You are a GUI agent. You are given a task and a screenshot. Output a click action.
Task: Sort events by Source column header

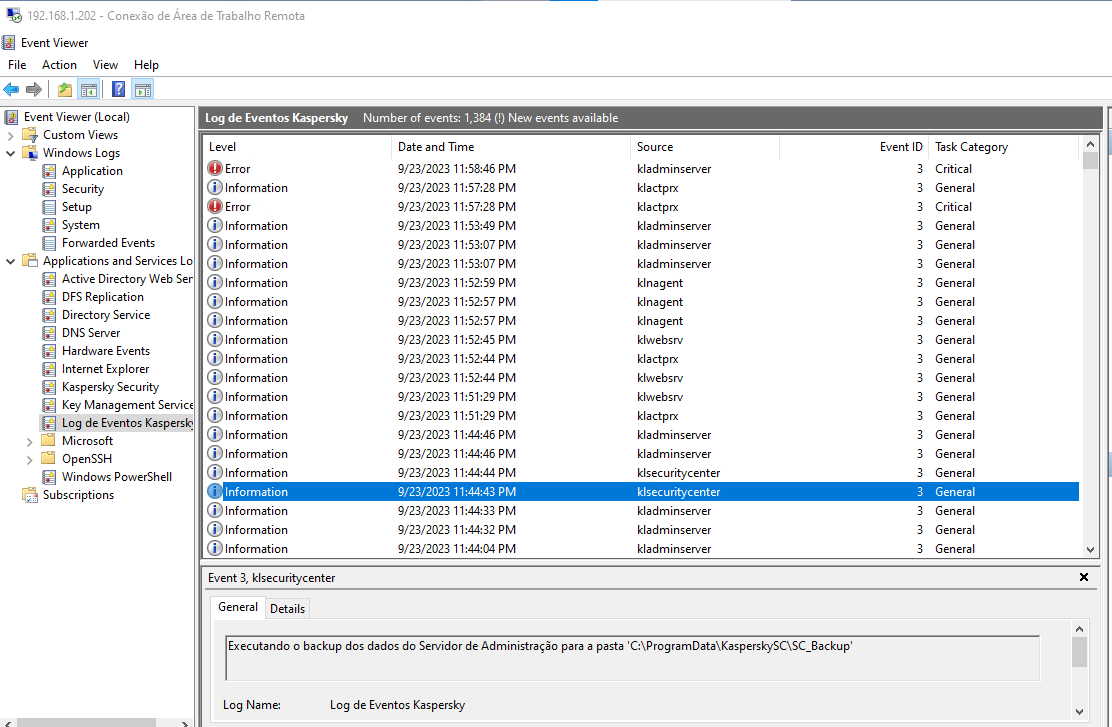click(655, 147)
